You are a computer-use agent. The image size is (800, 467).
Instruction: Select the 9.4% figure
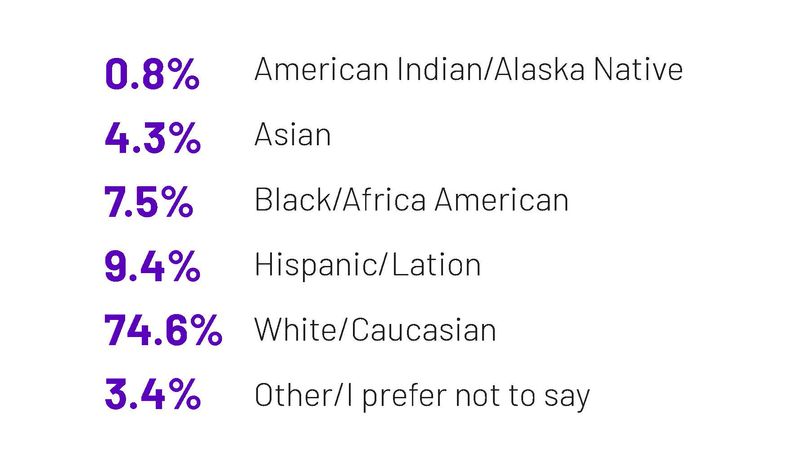(152, 266)
